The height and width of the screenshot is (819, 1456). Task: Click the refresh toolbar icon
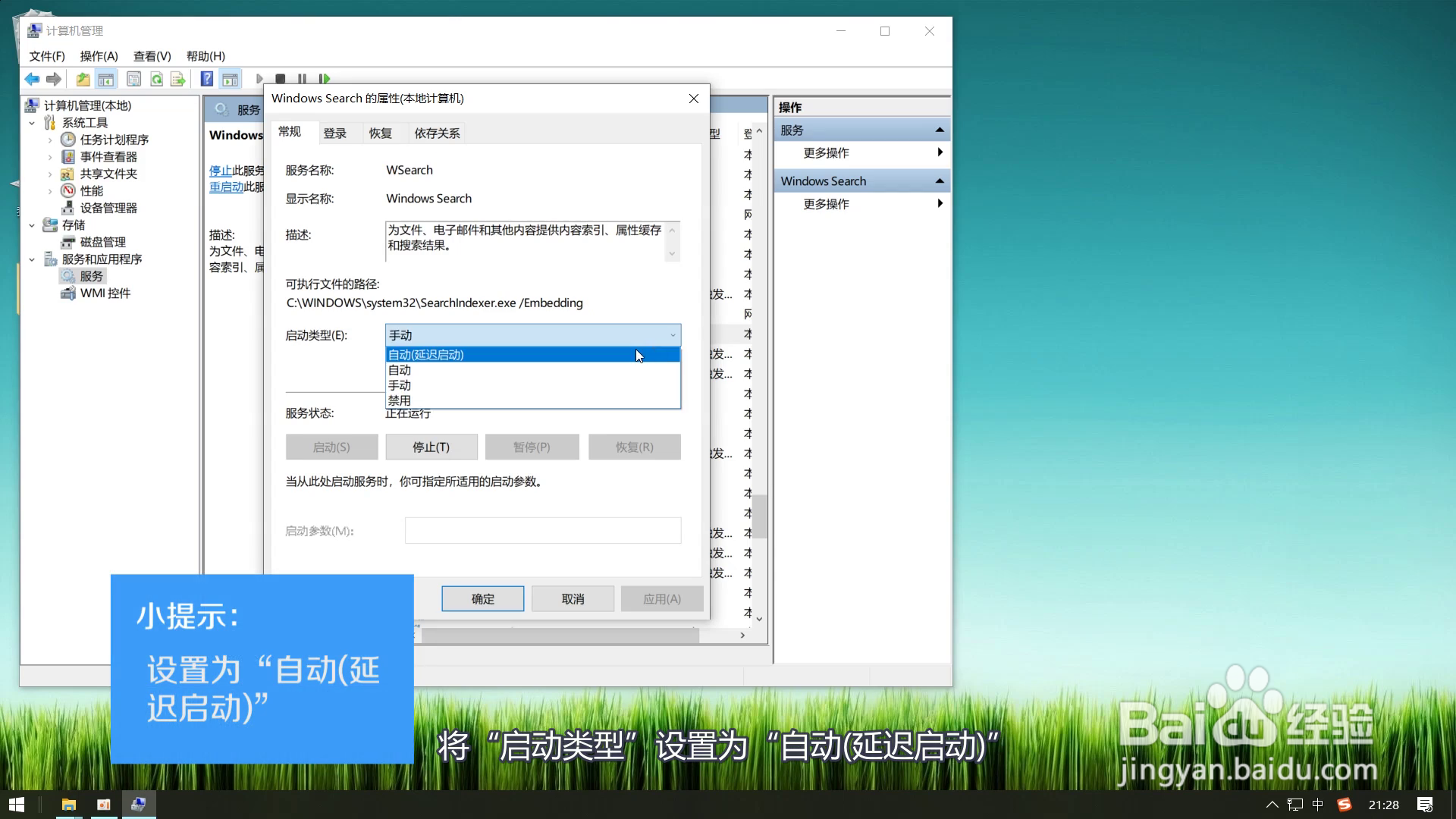pyautogui.click(x=156, y=79)
